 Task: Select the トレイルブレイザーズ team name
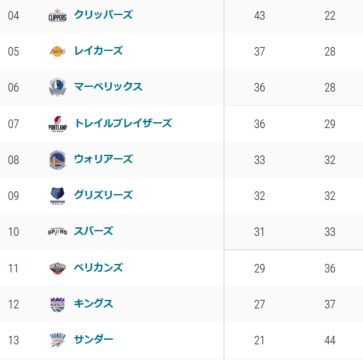click(x=123, y=123)
